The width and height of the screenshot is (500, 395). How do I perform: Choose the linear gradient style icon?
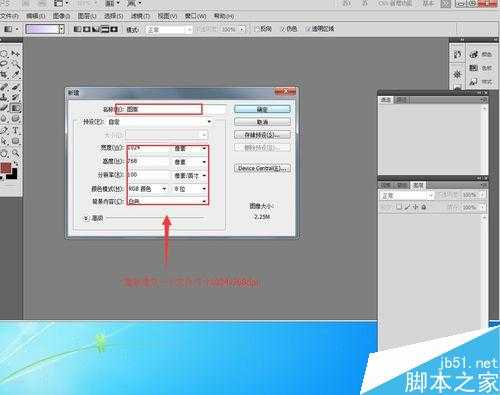(x=77, y=29)
